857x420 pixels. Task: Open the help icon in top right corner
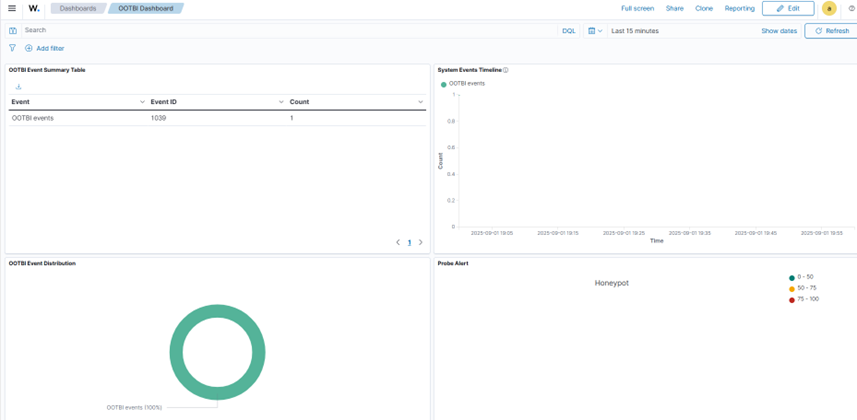click(851, 8)
